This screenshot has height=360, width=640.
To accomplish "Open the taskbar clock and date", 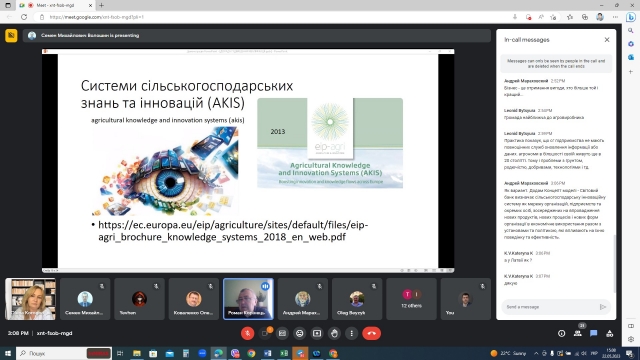I will coord(611,353).
